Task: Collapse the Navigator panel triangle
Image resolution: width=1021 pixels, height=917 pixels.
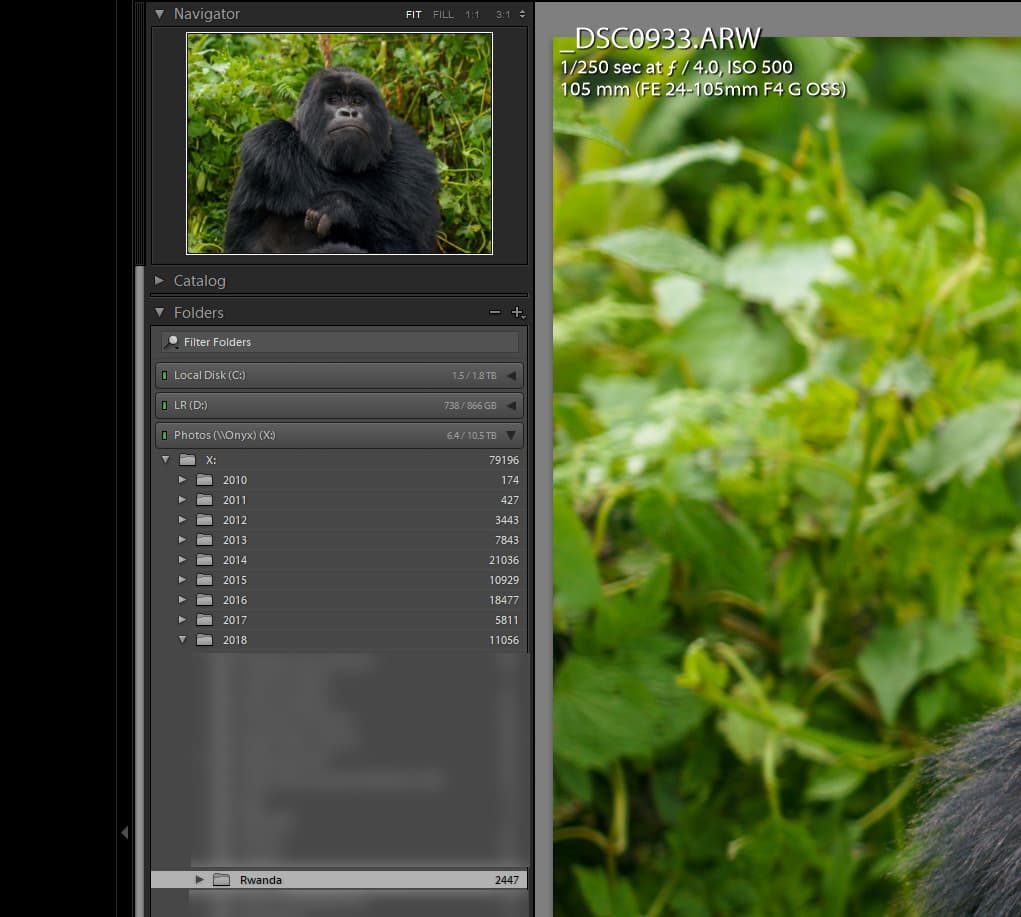Action: point(160,14)
